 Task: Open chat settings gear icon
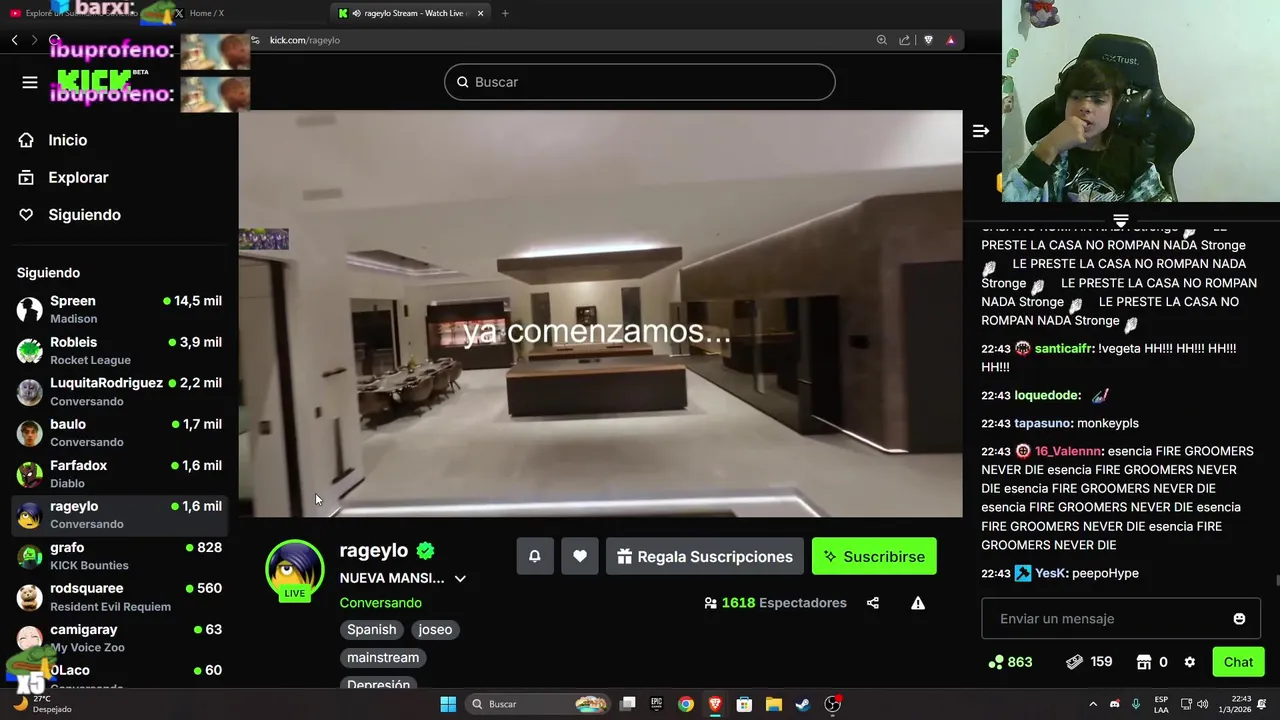pos(1189,662)
